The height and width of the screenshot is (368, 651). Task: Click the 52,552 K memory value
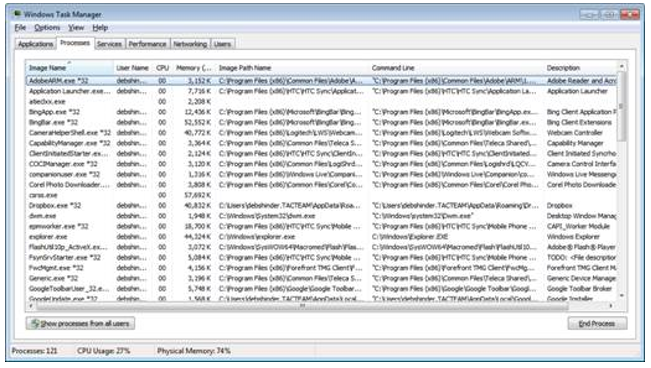198,122
